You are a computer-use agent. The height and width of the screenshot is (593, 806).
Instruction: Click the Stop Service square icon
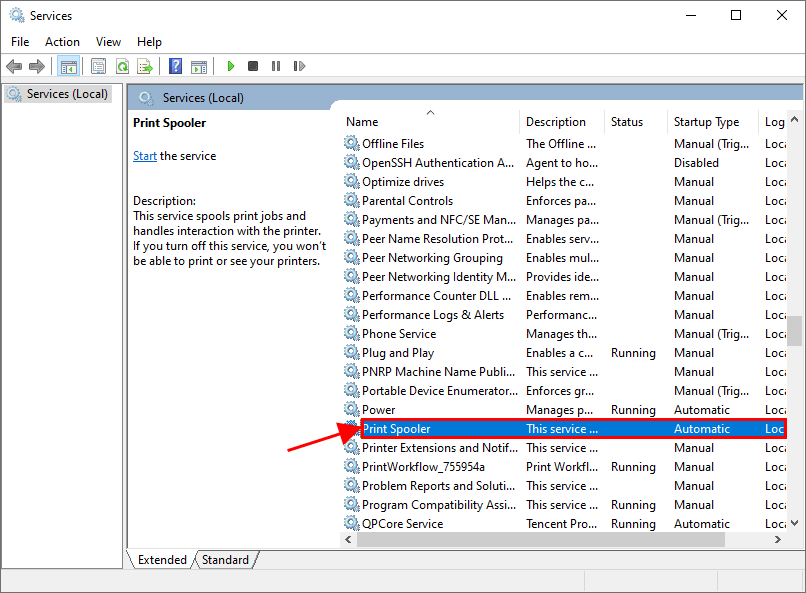click(253, 66)
